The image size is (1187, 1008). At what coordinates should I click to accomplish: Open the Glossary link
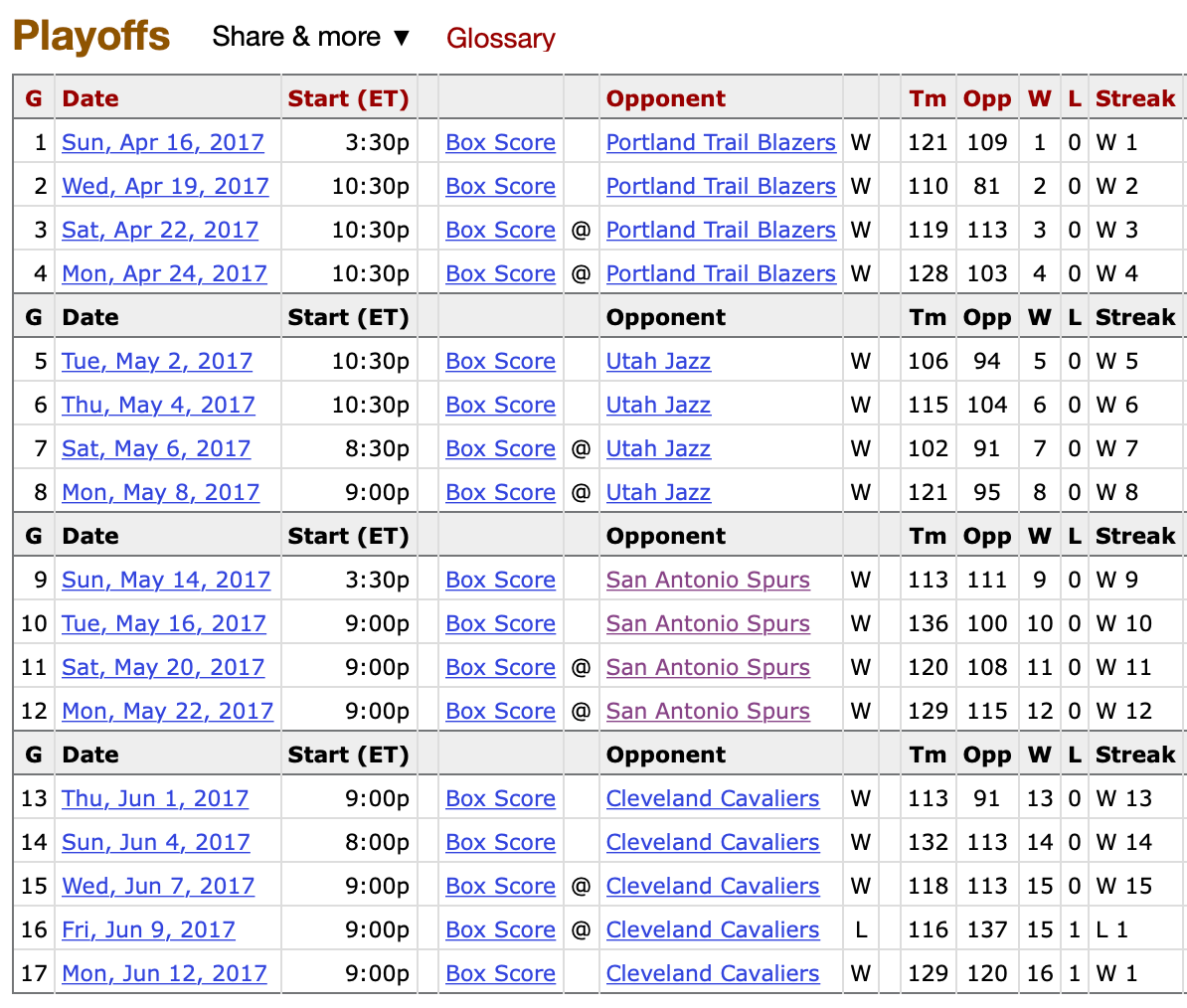pyautogui.click(x=500, y=38)
